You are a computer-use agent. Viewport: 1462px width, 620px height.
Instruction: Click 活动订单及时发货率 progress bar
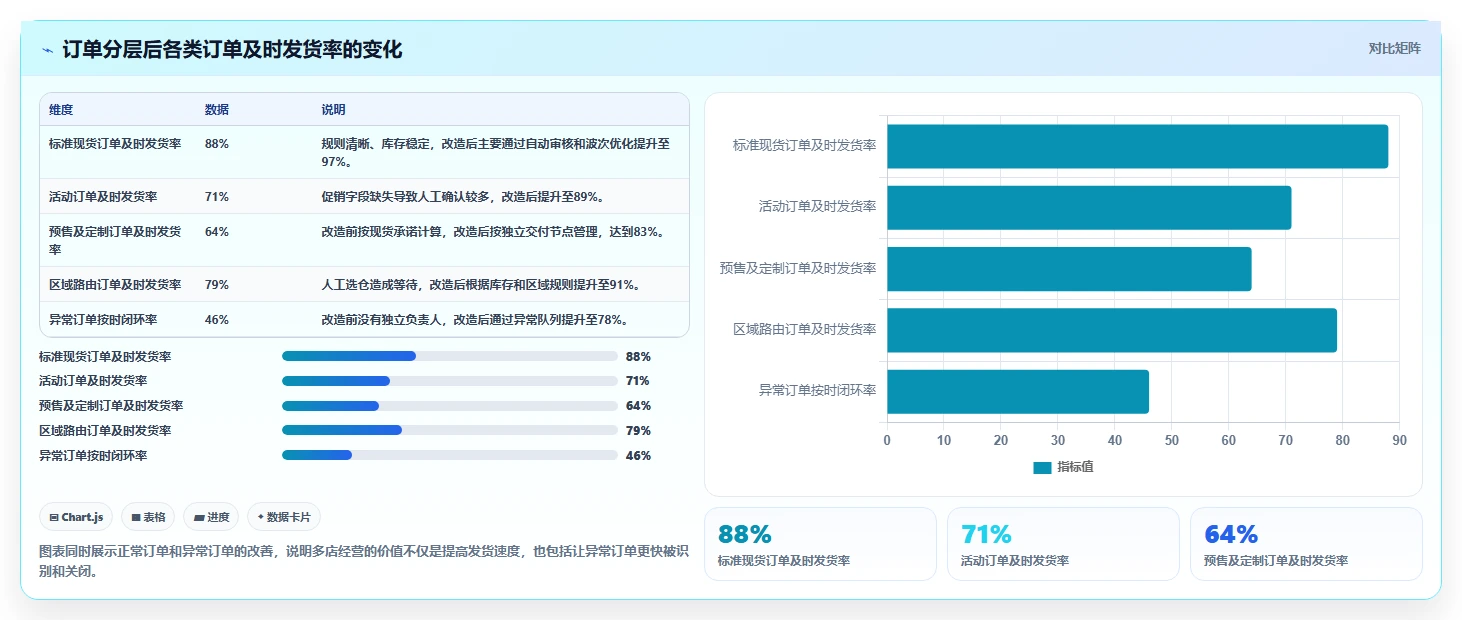coord(450,381)
